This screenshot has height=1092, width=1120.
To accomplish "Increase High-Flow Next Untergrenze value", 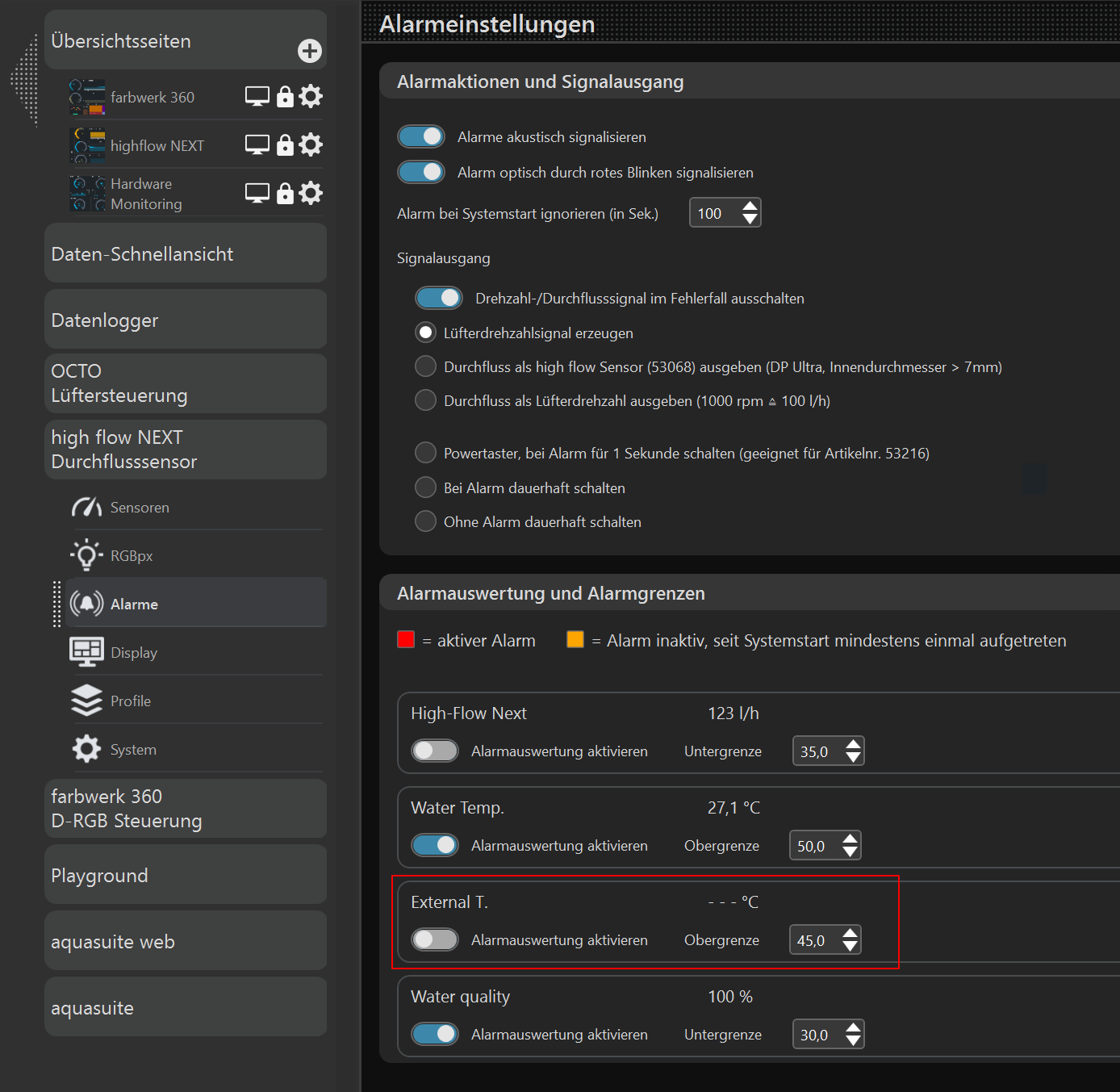I will point(853,744).
